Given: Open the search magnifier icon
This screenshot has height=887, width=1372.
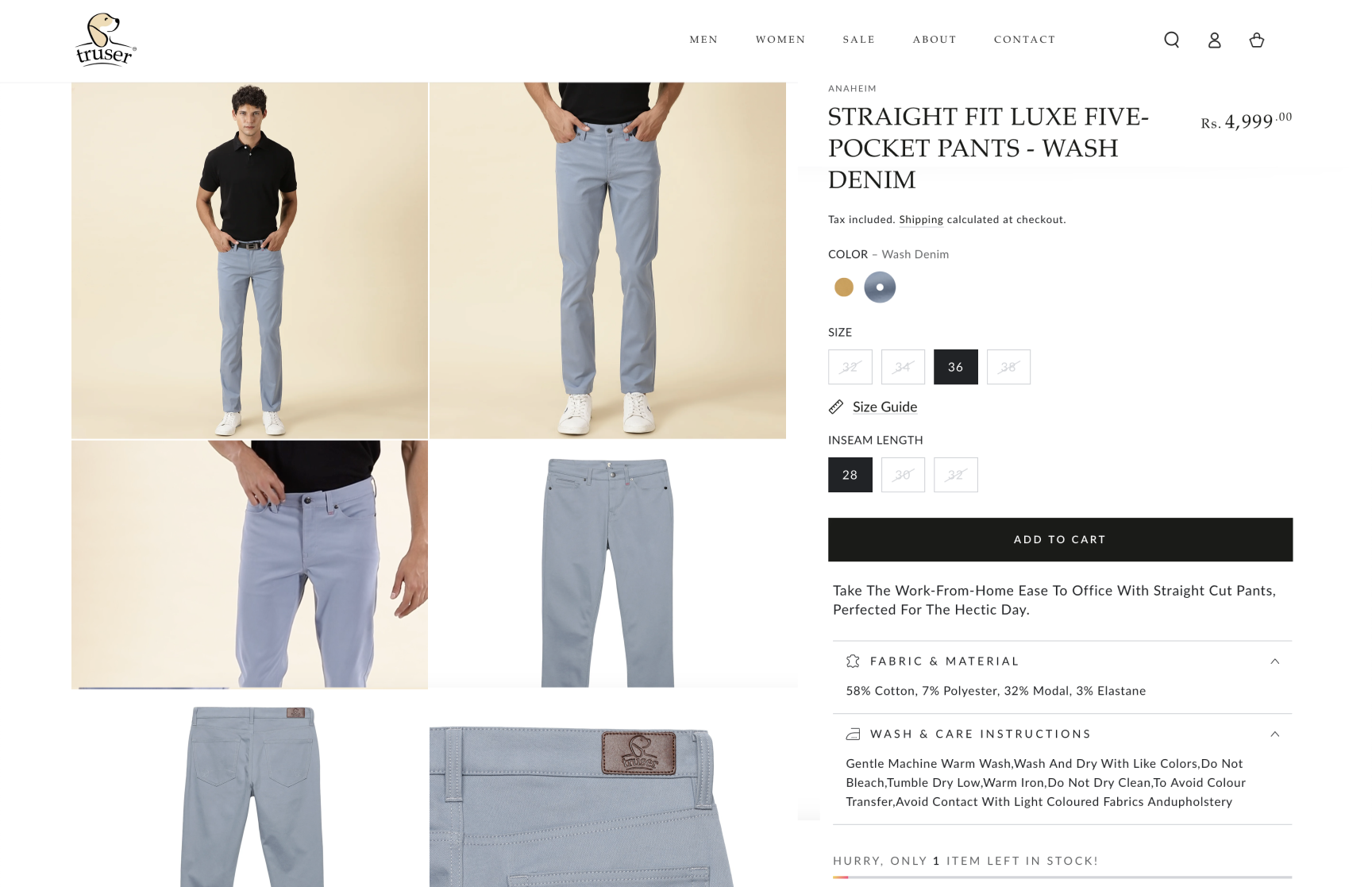Looking at the screenshot, I should (1171, 40).
